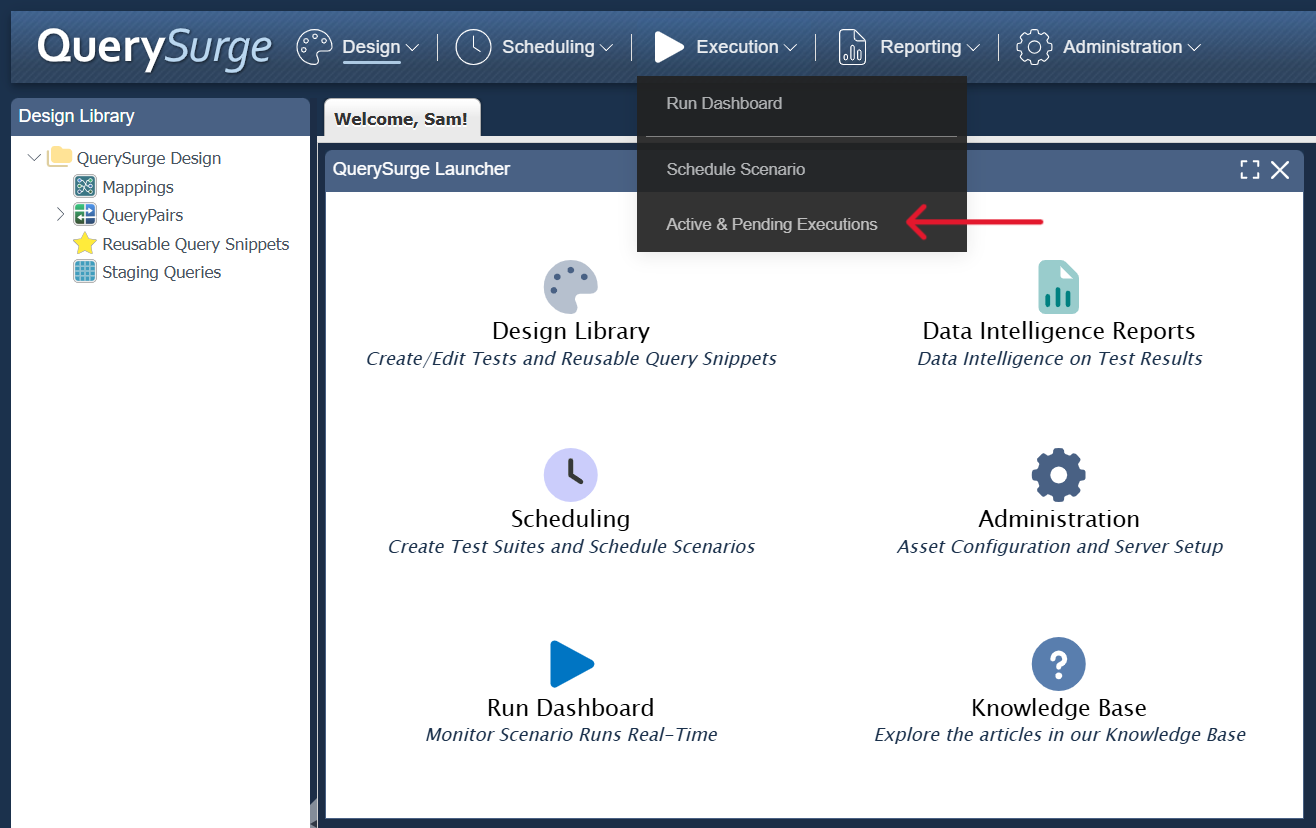The width and height of the screenshot is (1316, 828).
Task: Click 'Explore the articles in our Knowledge Base' text
Action: click(1060, 734)
